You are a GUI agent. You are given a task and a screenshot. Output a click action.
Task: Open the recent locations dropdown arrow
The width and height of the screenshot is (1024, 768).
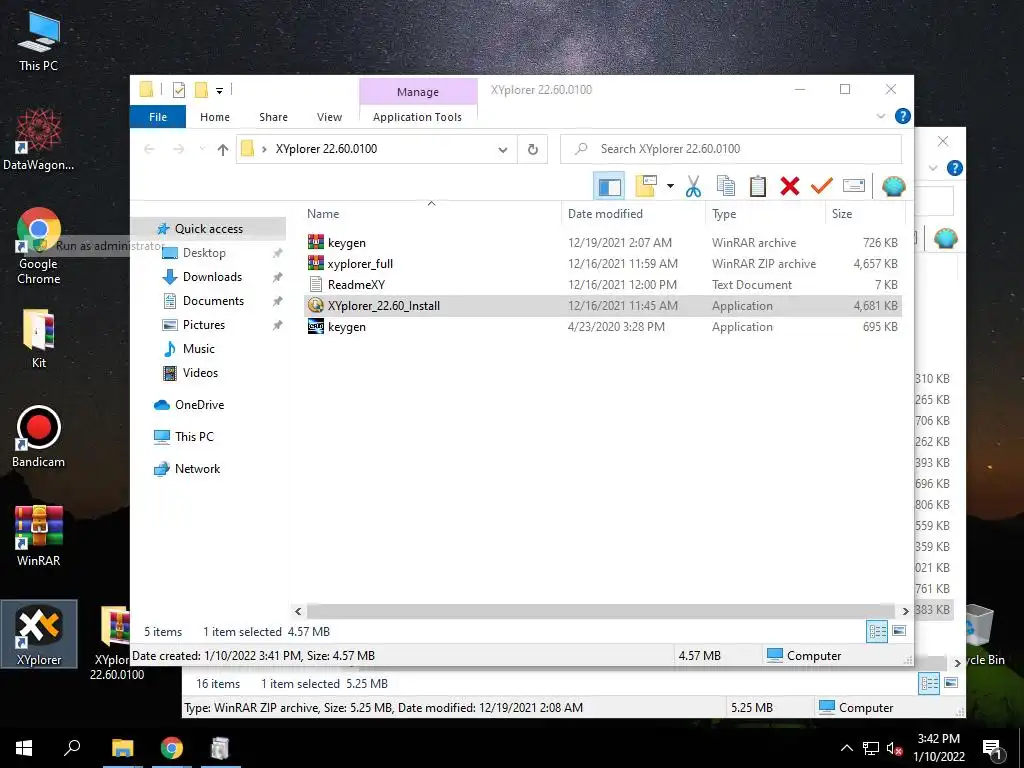click(x=202, y=150)
